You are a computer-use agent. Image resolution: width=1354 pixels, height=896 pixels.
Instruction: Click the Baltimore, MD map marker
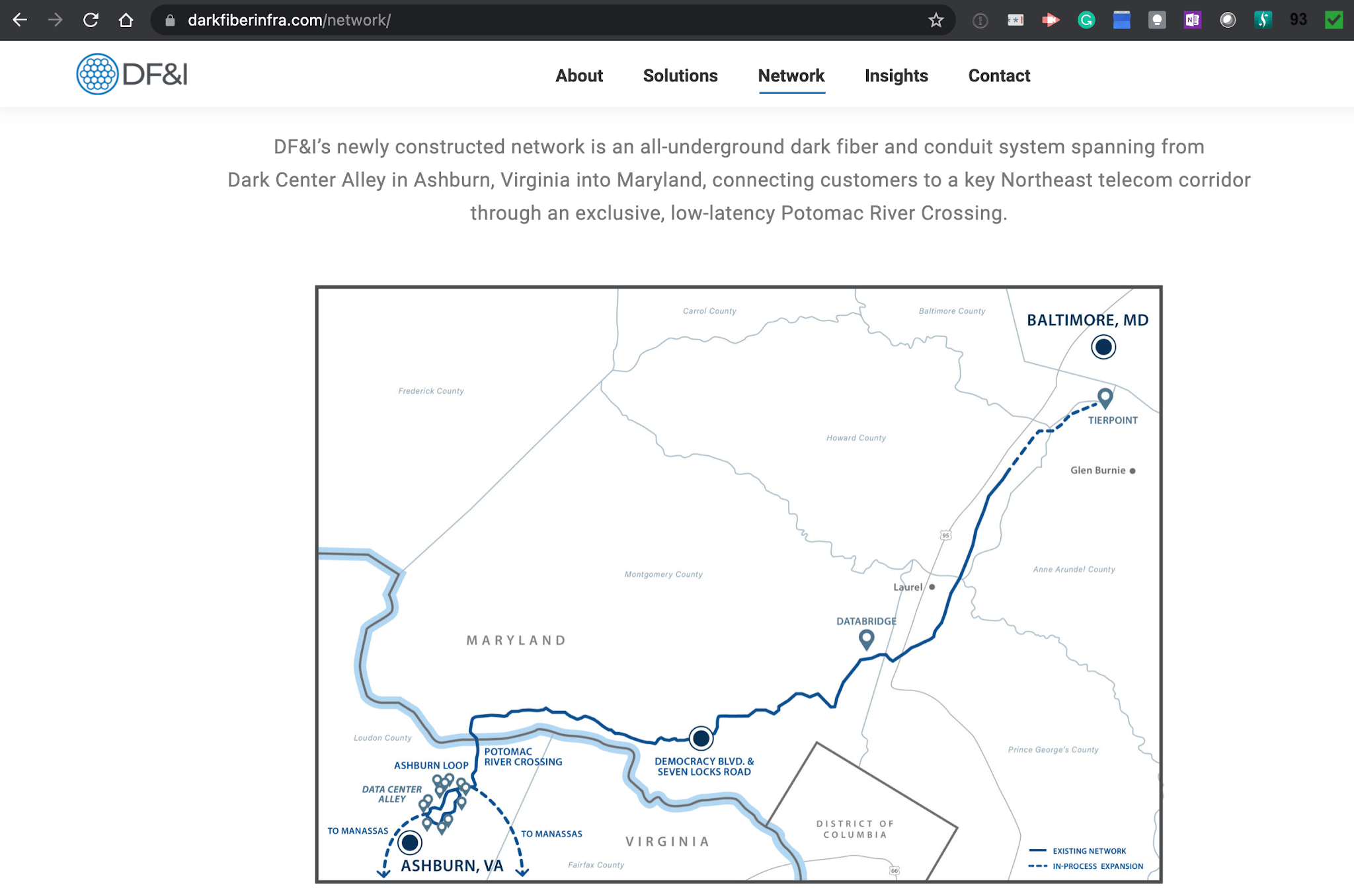tap(1103, 347)
